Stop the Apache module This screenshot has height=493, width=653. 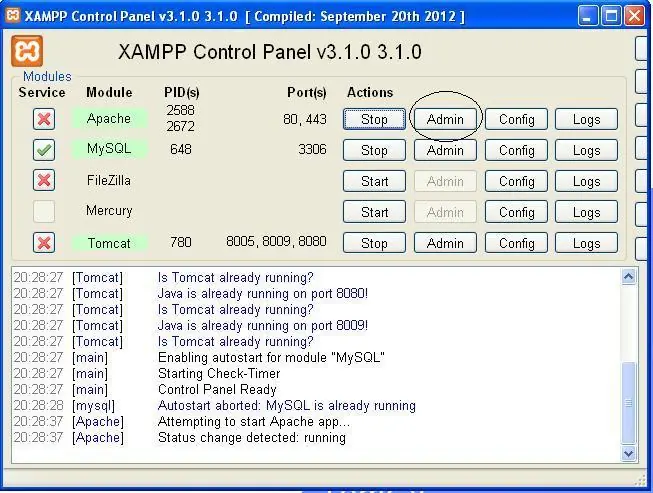pos(374,120)
